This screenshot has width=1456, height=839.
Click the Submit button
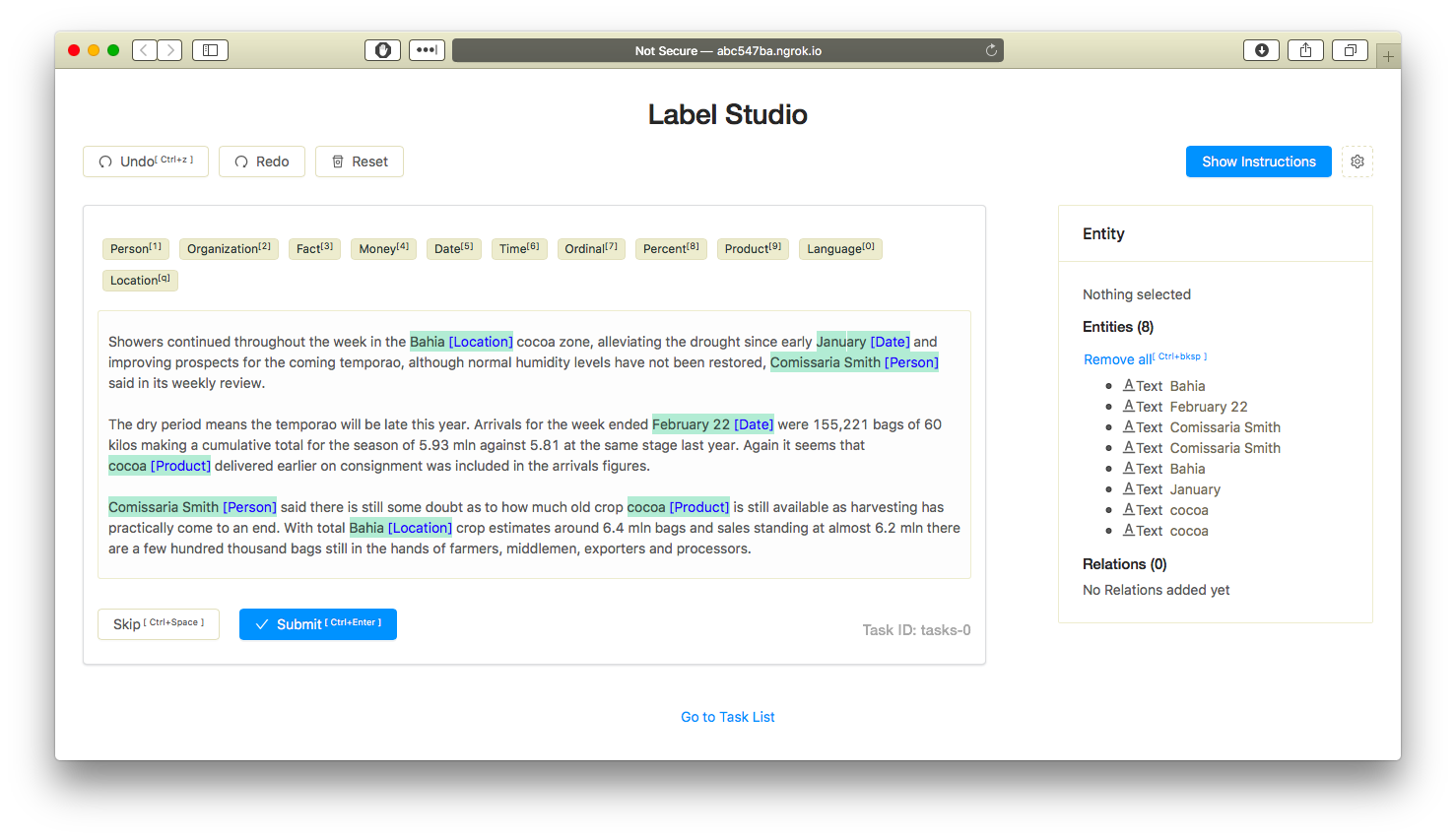pos(318,624)
